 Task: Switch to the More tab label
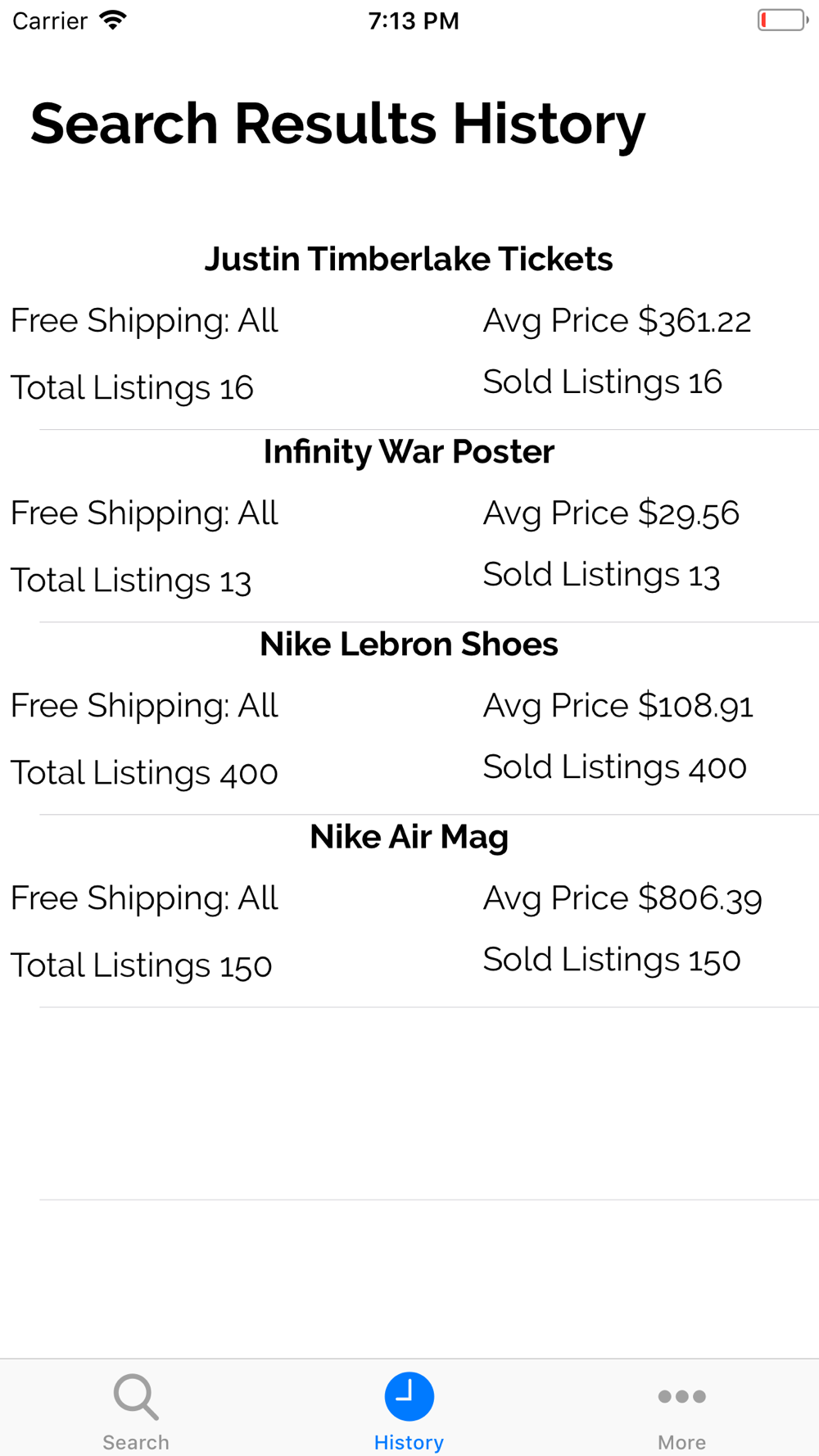681,1442
